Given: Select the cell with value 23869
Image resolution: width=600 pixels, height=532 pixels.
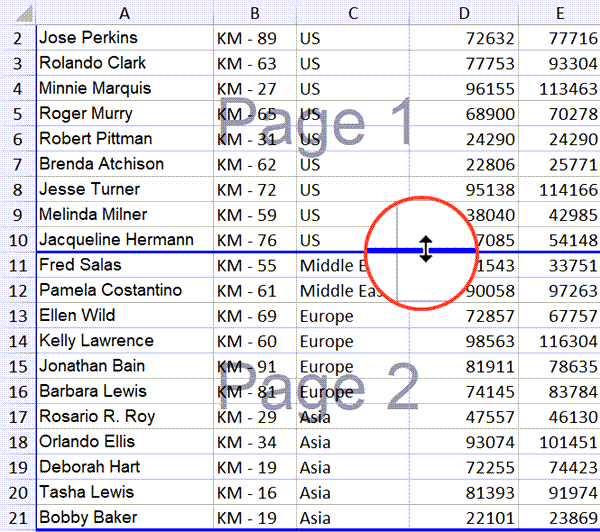Looking at the screenshot, I should pos(564,518).
